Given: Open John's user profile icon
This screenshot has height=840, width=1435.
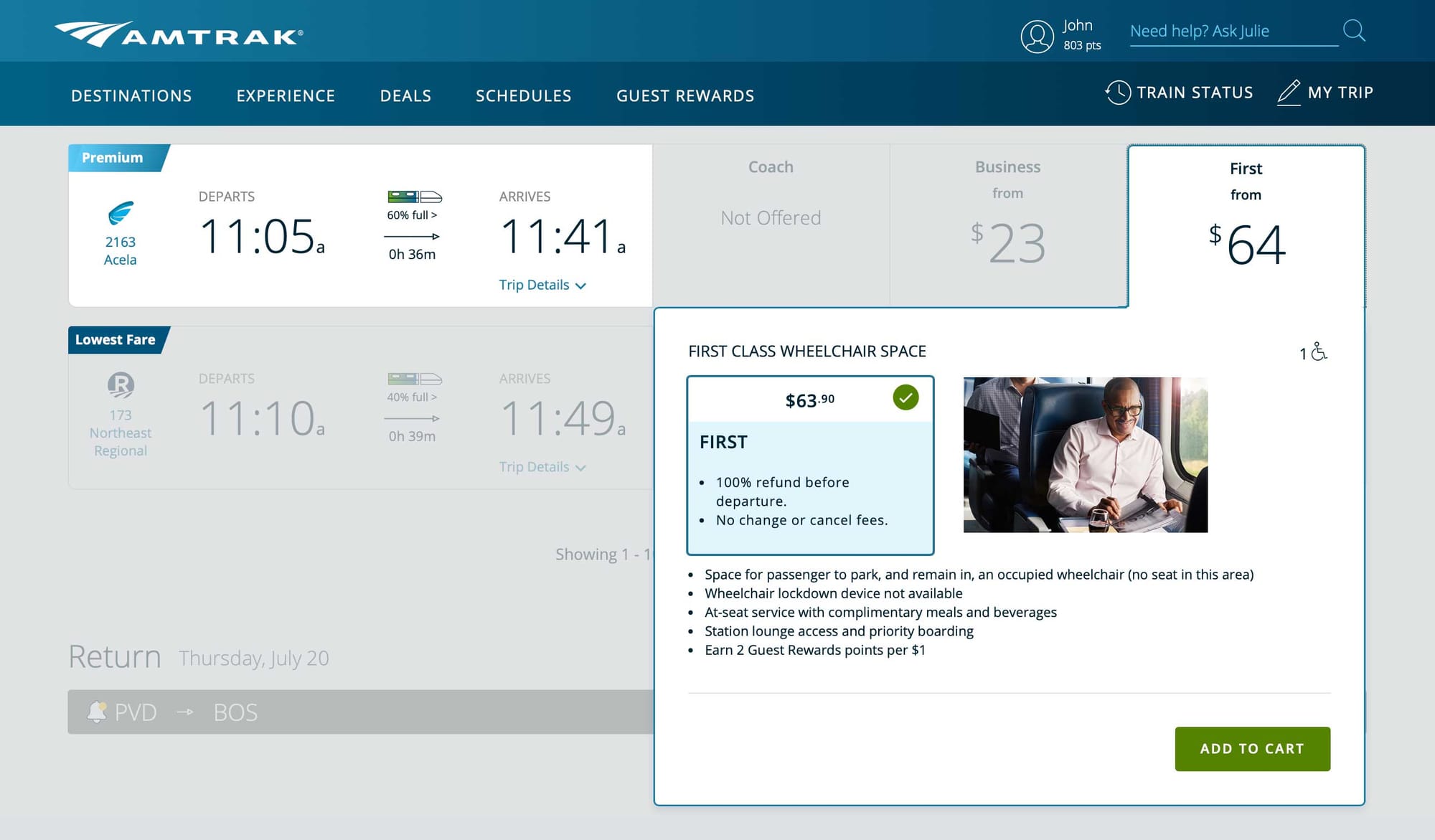Looking at the screenshot, I should pos(1037,36).
